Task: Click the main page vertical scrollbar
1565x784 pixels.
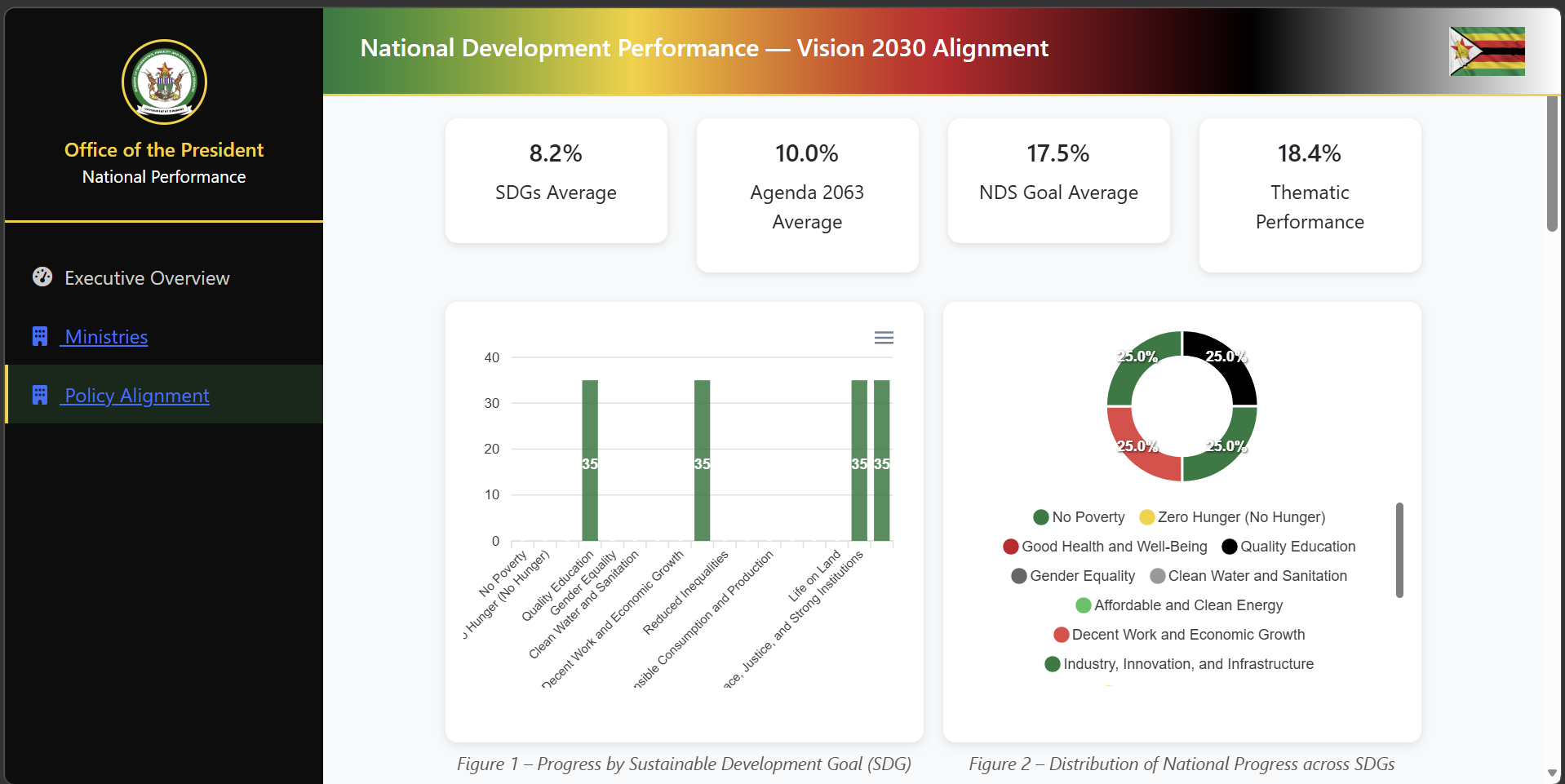Action: [1553, 163]
